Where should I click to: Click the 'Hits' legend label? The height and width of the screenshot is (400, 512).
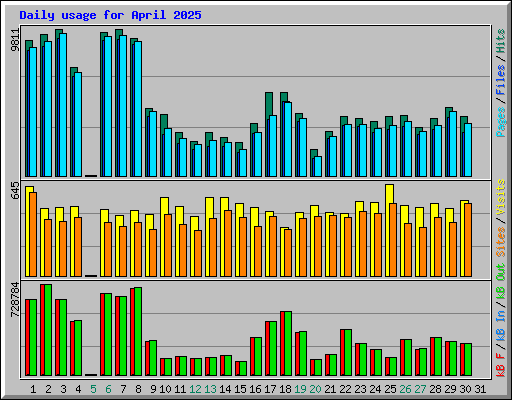point(501,41)
